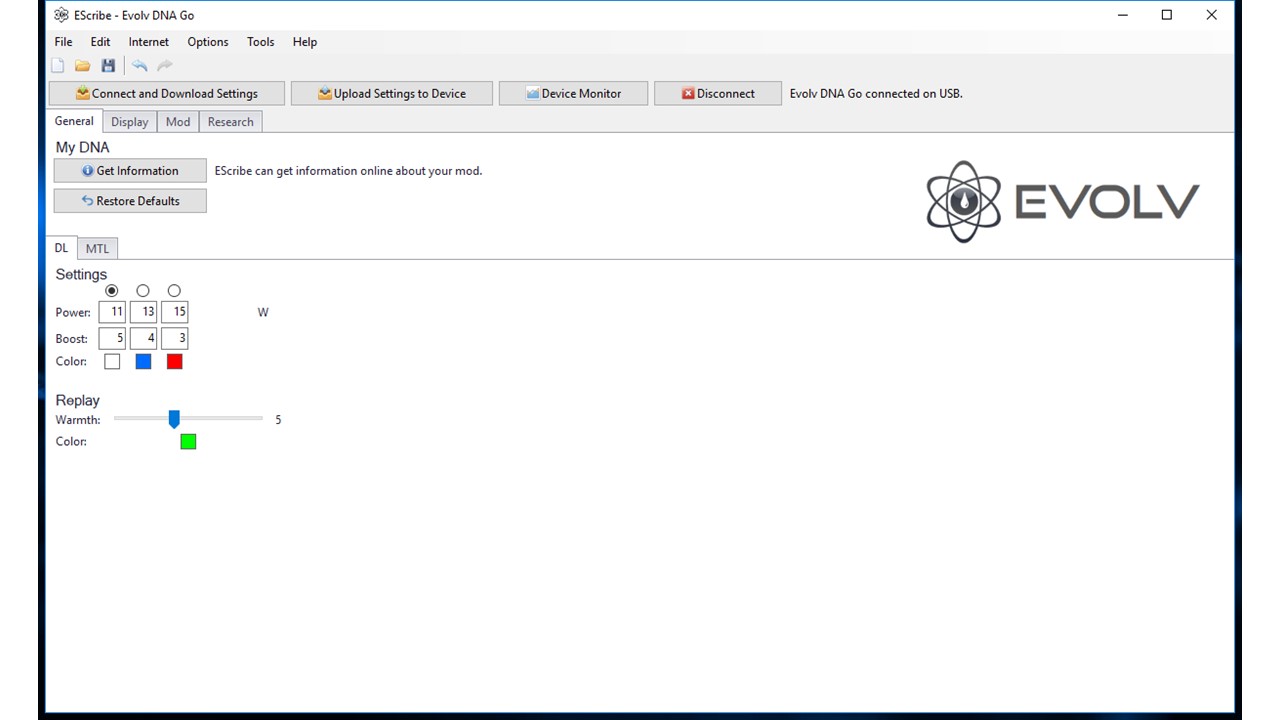Click the W unit label next to Power
The height and width of the screenshot is (720, 1280).
coord(263,312)
